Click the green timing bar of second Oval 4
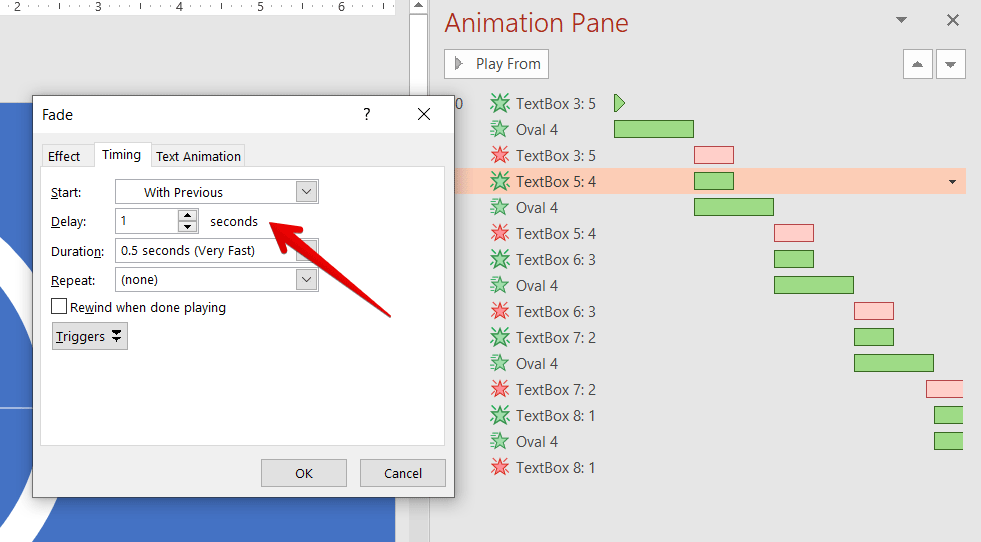 [733, 207]
